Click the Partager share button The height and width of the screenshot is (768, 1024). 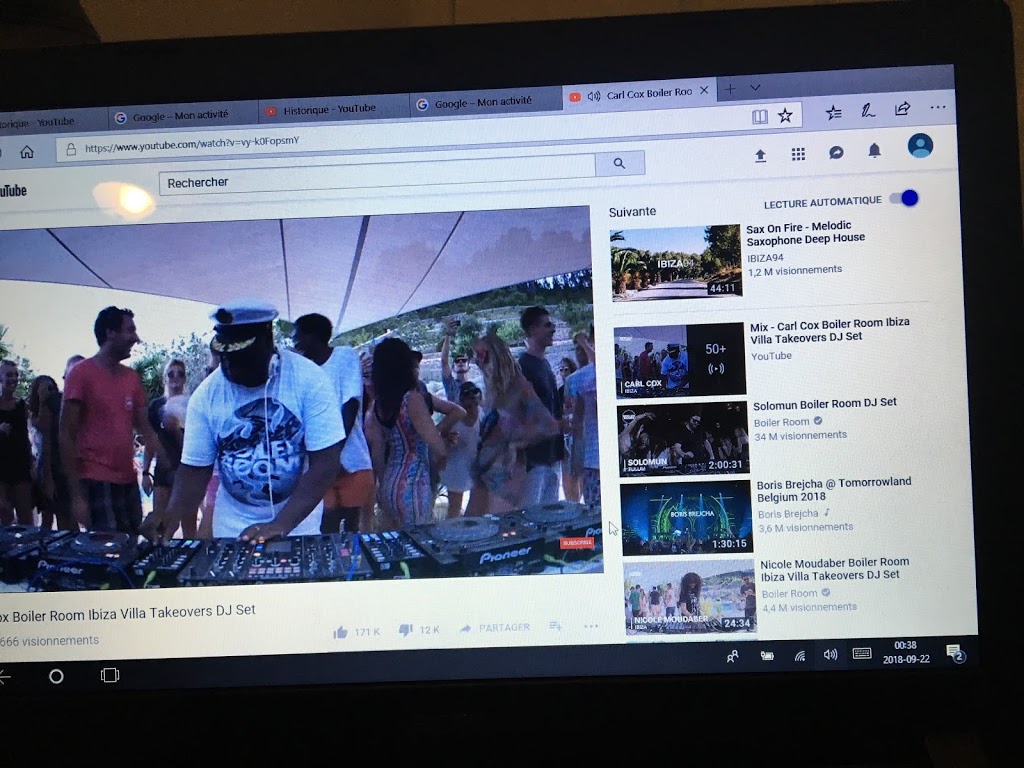click(495, 628)
